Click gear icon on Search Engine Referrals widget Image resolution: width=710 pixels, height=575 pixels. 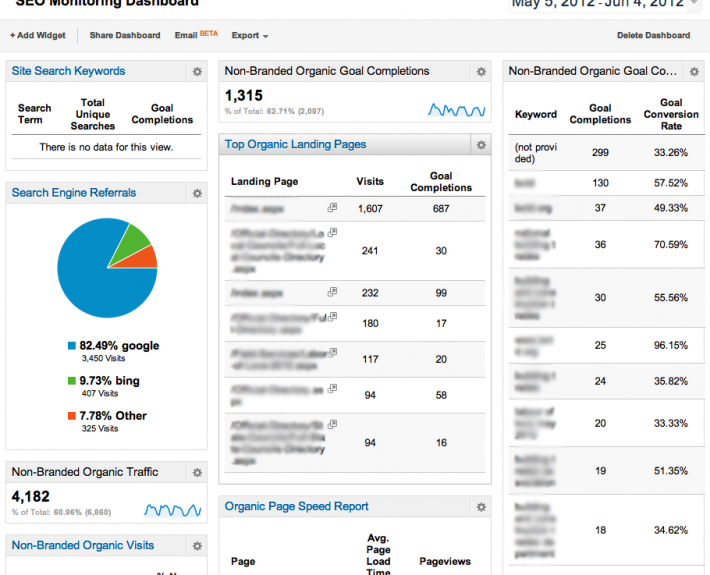click(197, 193)
